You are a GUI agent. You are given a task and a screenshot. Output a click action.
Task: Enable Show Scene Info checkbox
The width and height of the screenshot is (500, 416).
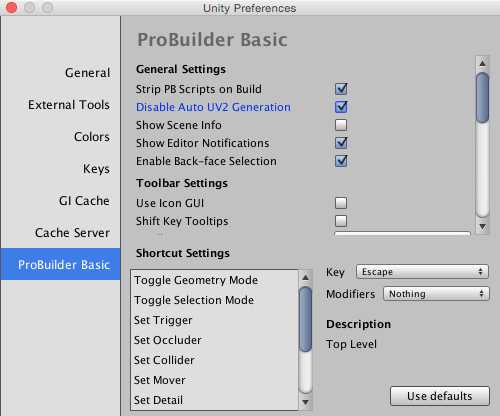(x=341, y=125)
